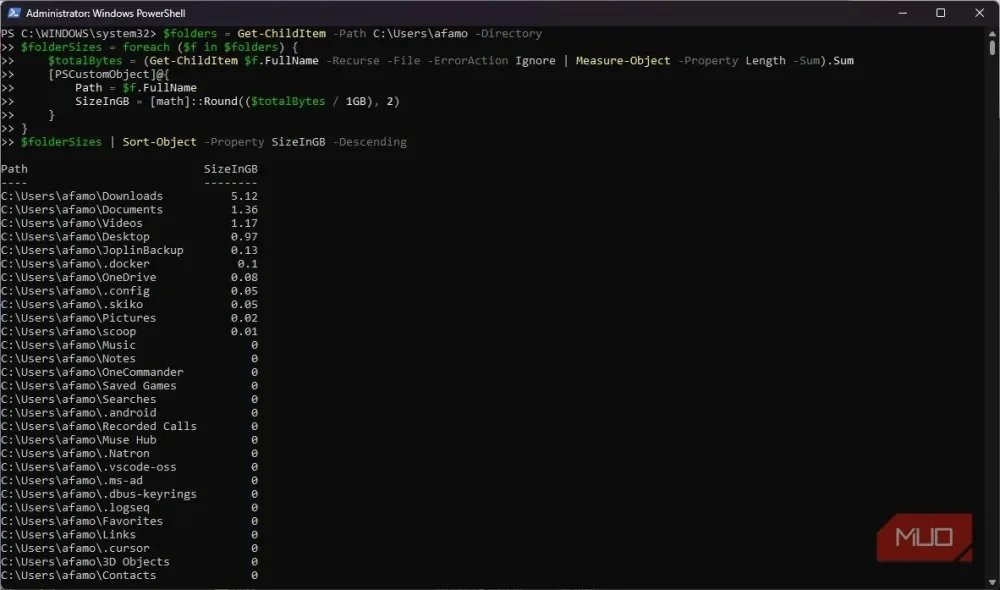Click the '-ErrorAction' parameter text
The image size is (1000, 590).
(x=468, y=61)
